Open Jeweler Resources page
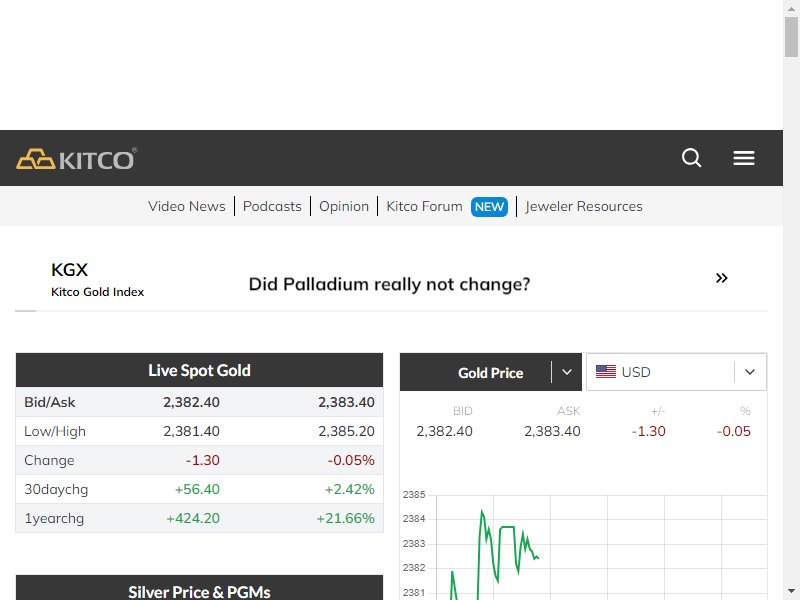This screenshot has width=800, height=600. point(584,206)
